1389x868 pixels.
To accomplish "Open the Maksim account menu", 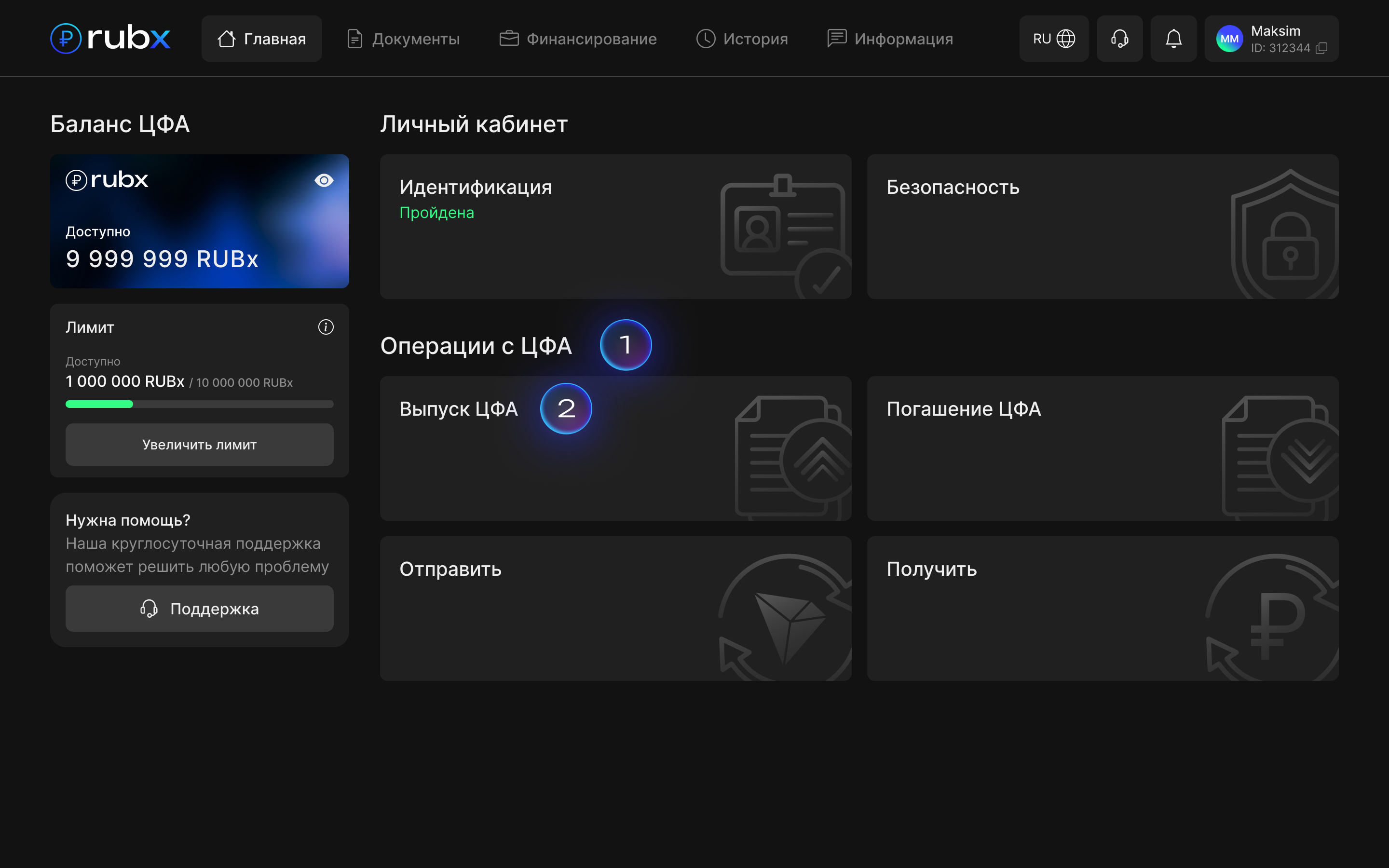I will (1275, 31).
